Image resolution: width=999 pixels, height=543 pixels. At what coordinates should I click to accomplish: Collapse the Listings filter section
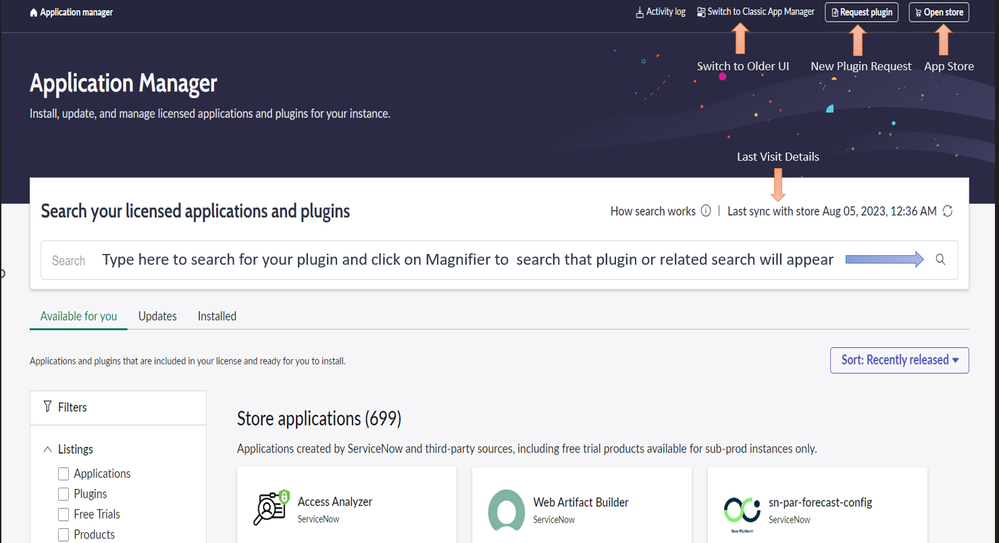[47, 449]
